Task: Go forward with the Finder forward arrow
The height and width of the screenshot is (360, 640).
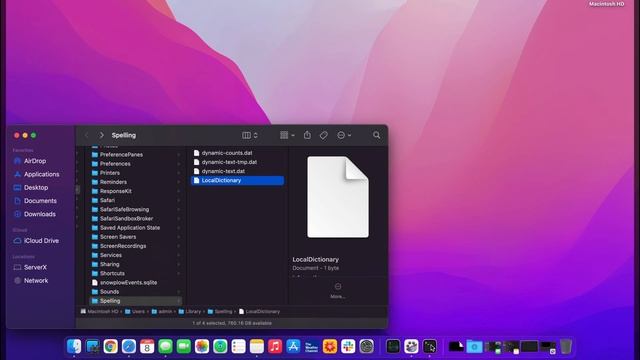Action: point(102,135)
